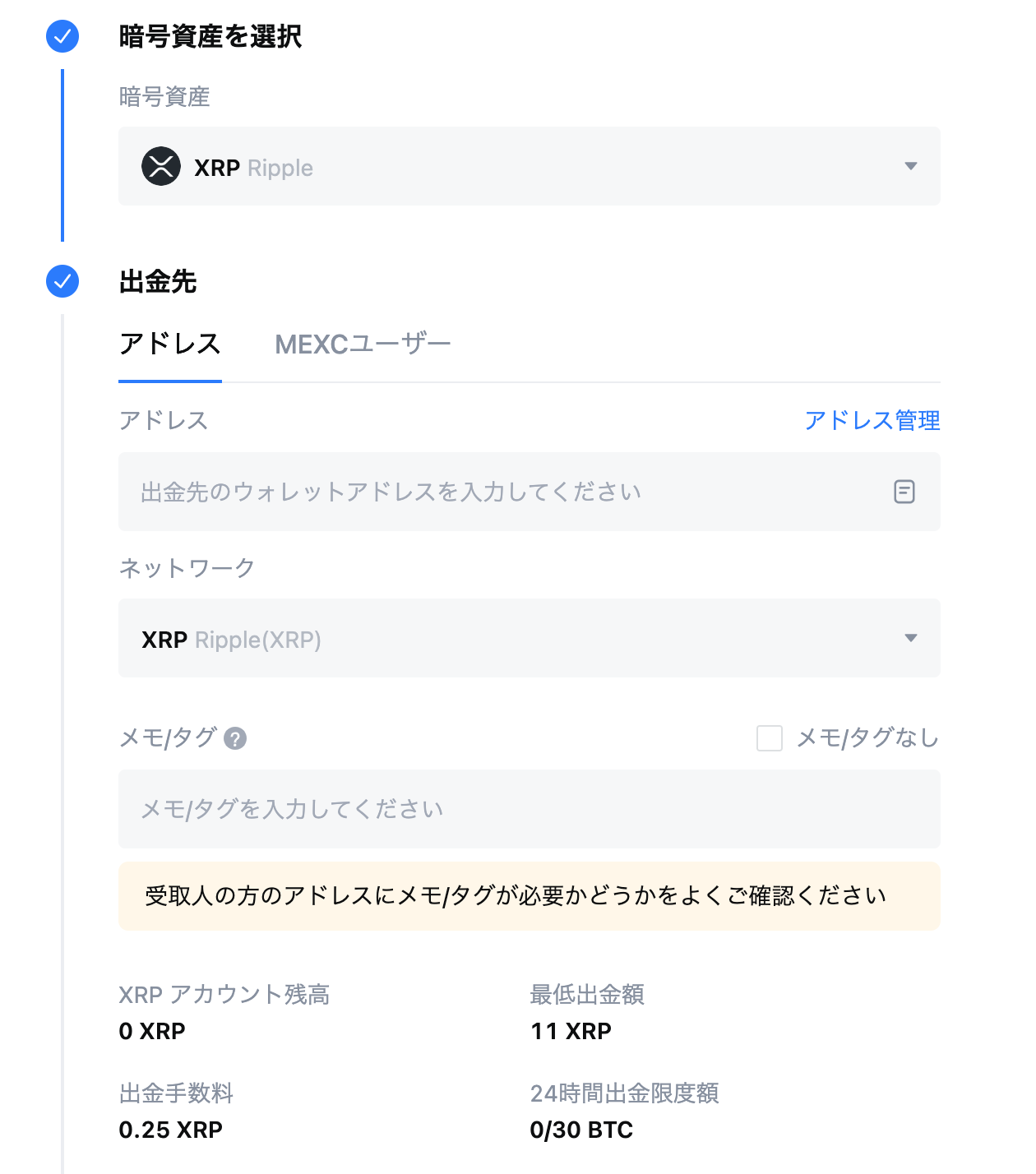
Task: Click the メモ/タグ help question mark icon
Action: click(x=234, y=739)
